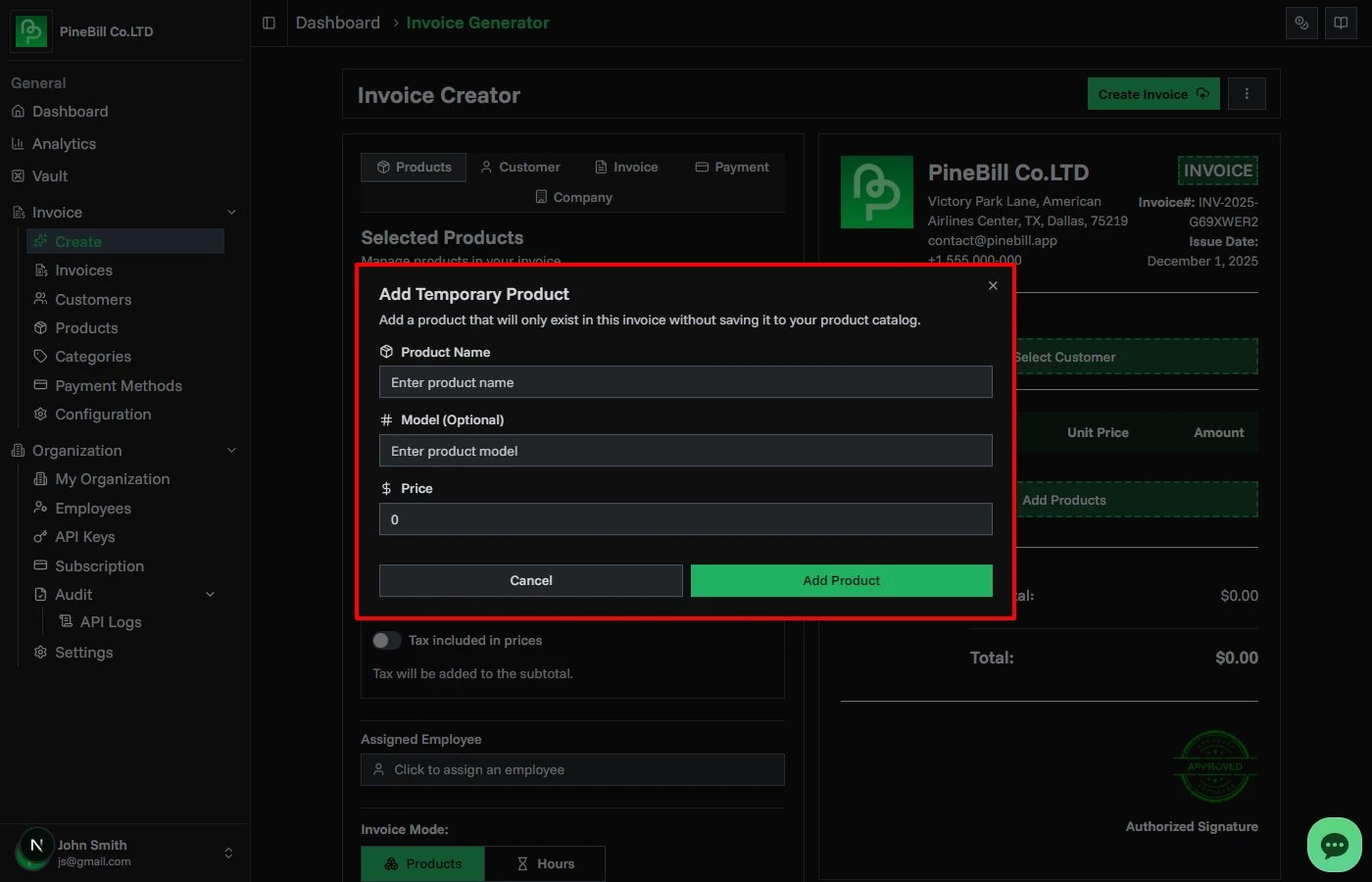Collapse the Invoice group in the sidebar
This screenshot has width=1372, height=882.
(x=231, y=212)
